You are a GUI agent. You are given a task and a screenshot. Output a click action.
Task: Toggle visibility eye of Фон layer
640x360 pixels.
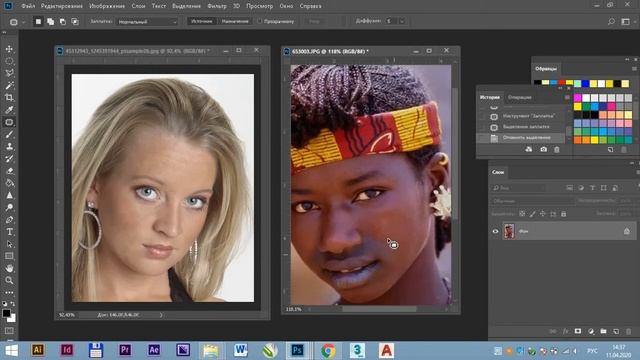(495, 231)
